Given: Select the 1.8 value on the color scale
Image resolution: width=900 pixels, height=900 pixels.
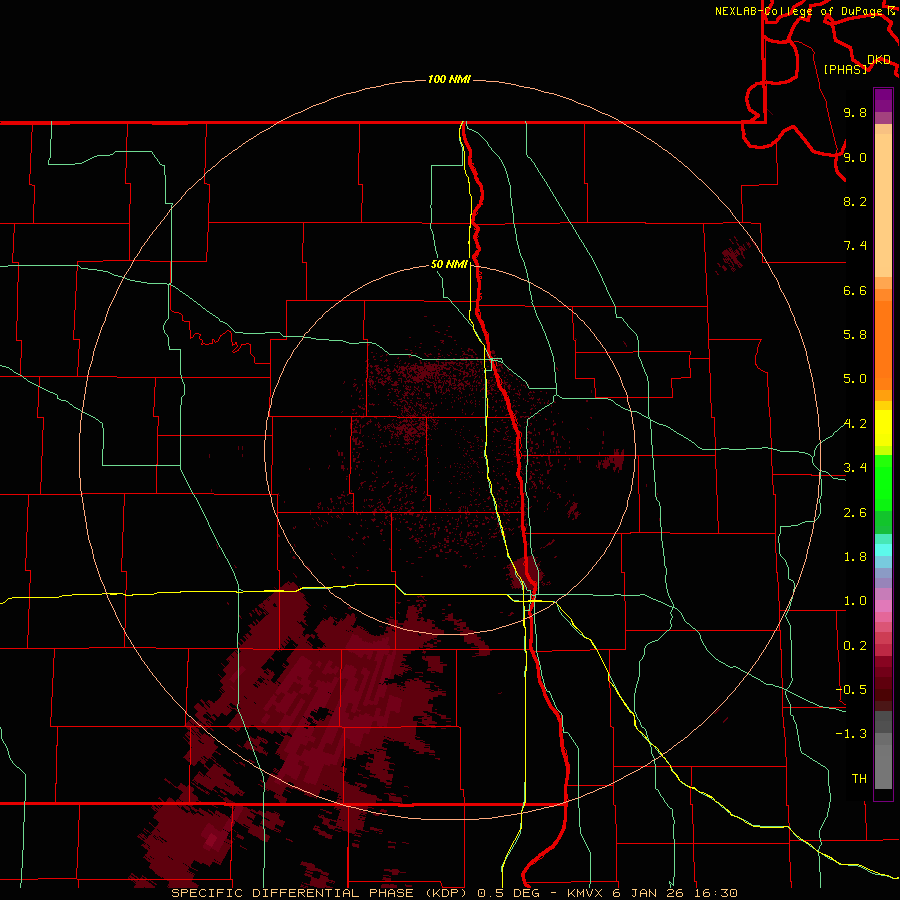Looking at the screenshot, I should [x=855, y=557].
